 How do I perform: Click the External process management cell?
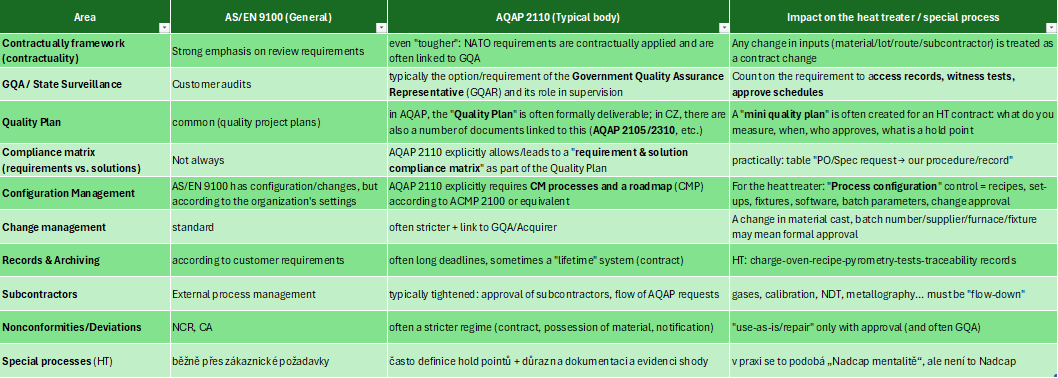coord(279,294)
